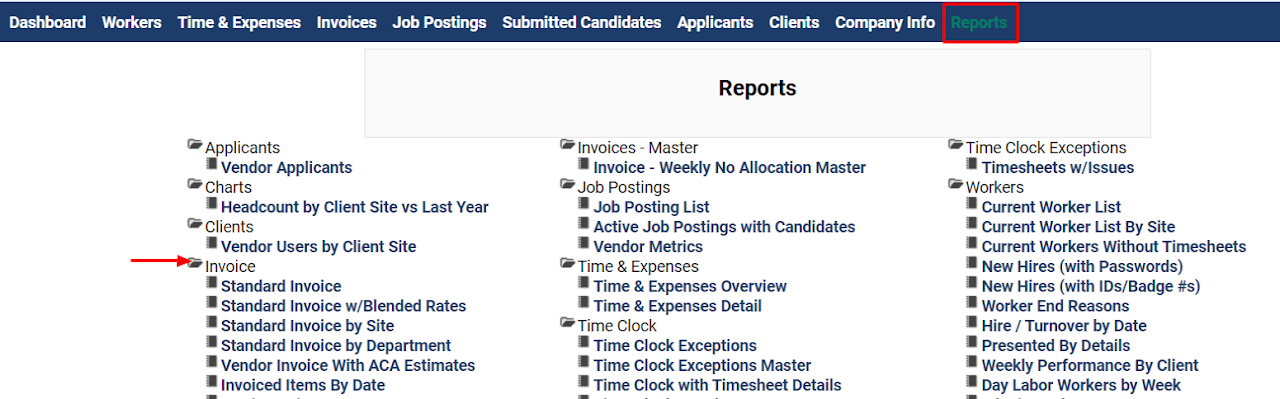Click the folder icon beside Charts
Viewport: 1280px width, 399px height.
click(x=195, y=185)
